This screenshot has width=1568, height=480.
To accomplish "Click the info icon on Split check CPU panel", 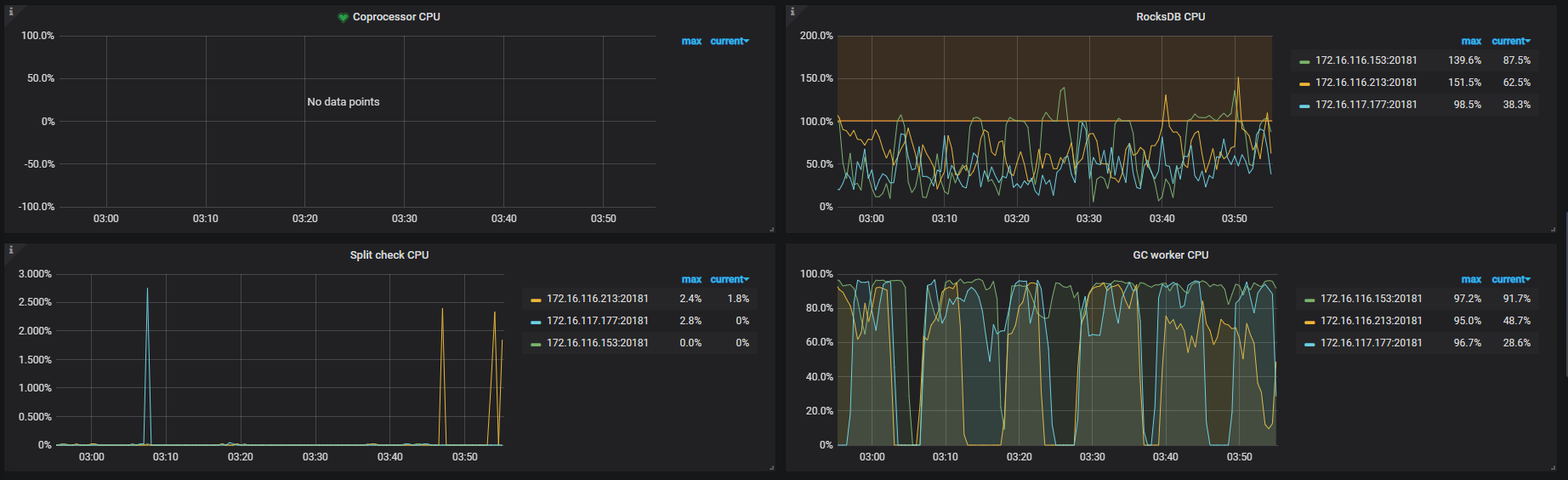I will point(11,250).
